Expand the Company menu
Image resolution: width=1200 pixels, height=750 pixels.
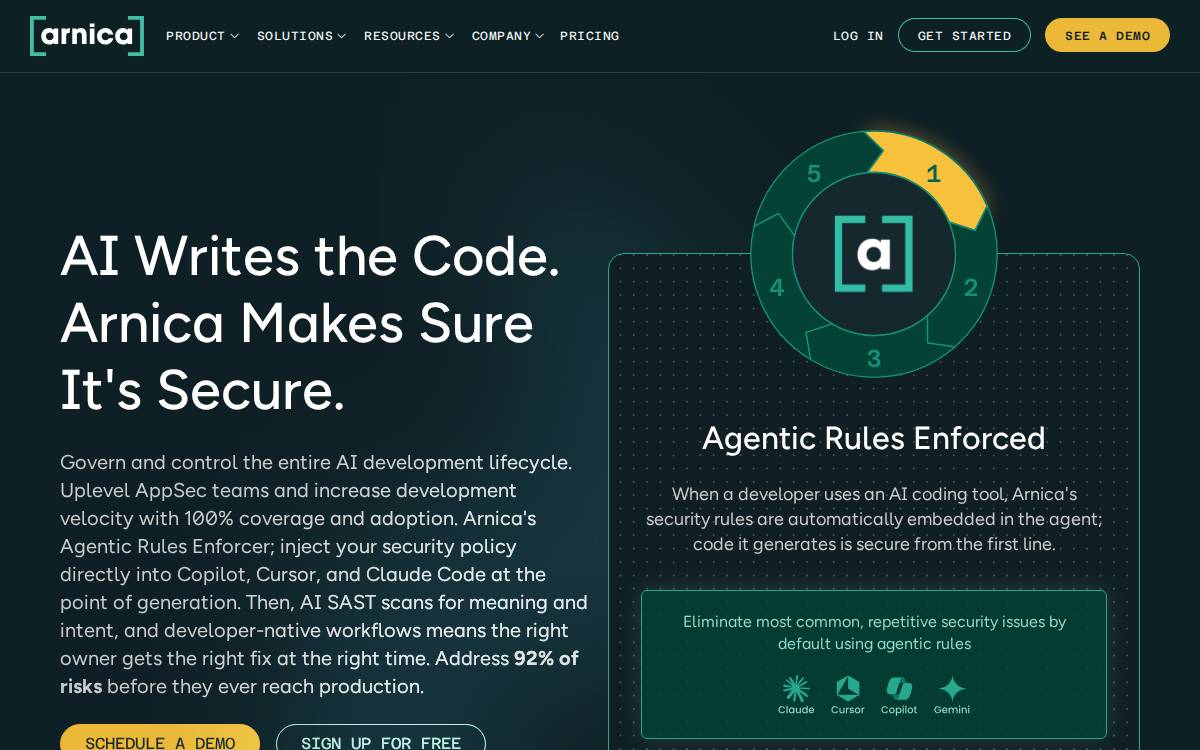coord(508,36)
